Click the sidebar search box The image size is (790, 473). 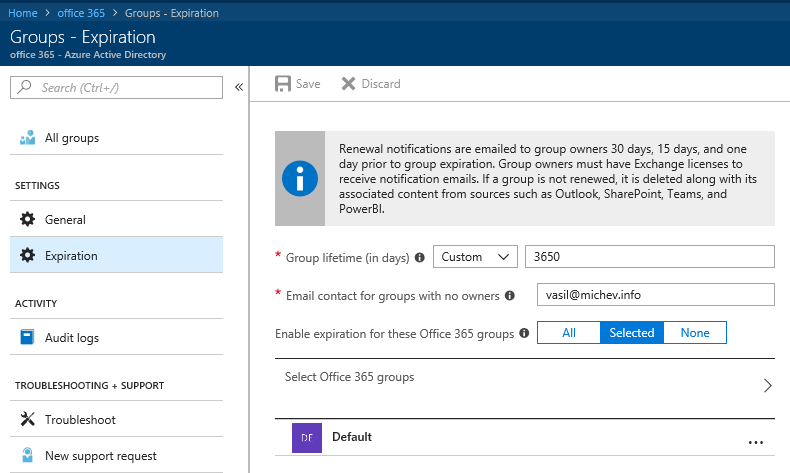125,88
